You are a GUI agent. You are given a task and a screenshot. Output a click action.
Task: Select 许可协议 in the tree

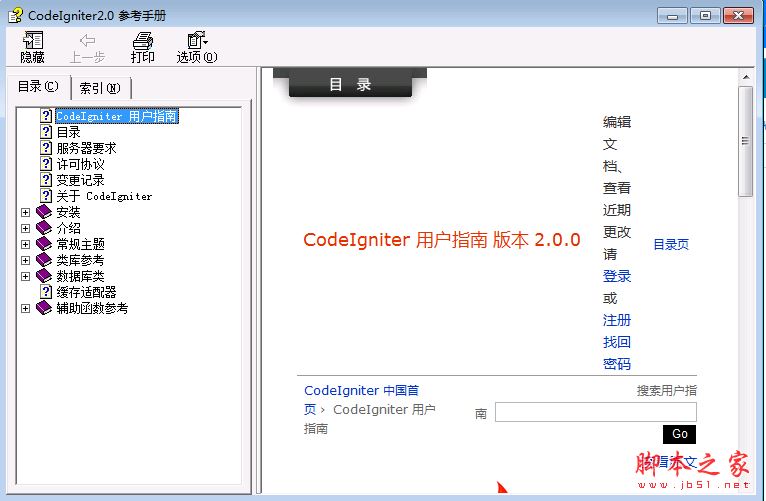coord(81,164)
